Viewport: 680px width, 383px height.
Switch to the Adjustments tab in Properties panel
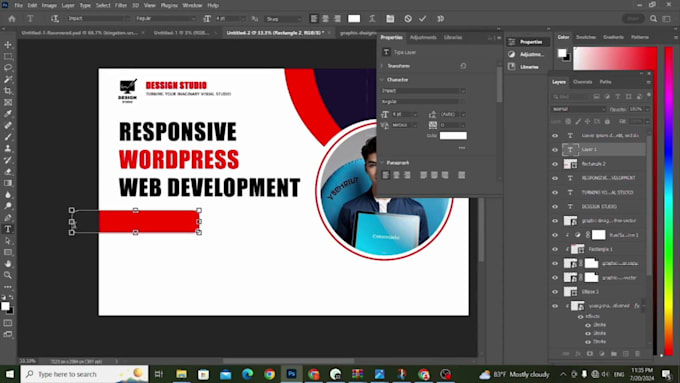[423, 37]
